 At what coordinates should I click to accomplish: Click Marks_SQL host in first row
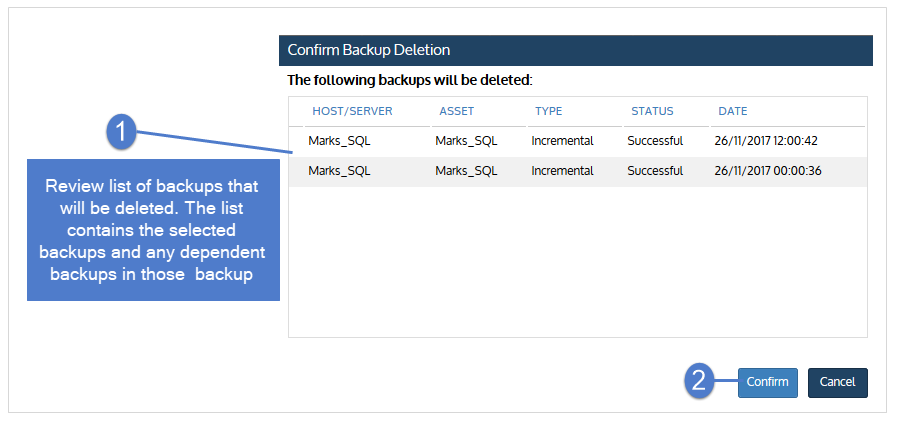click(339, 141)
